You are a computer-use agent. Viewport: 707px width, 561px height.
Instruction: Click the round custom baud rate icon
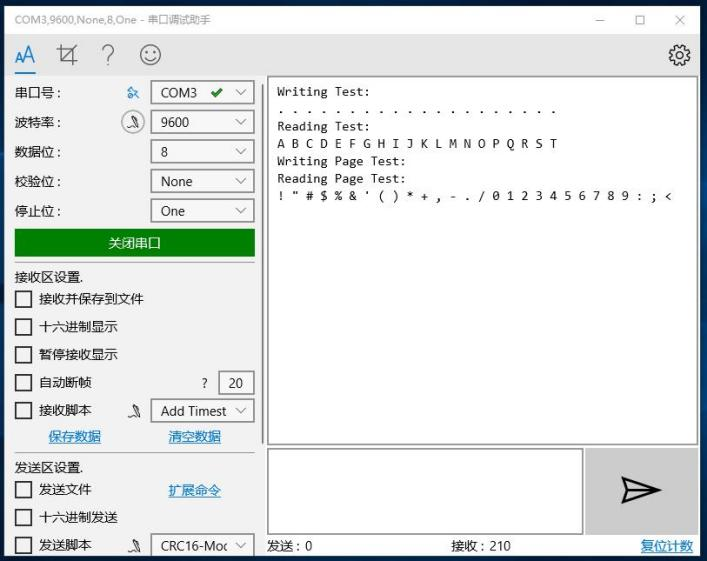click(x=132, y=122)
